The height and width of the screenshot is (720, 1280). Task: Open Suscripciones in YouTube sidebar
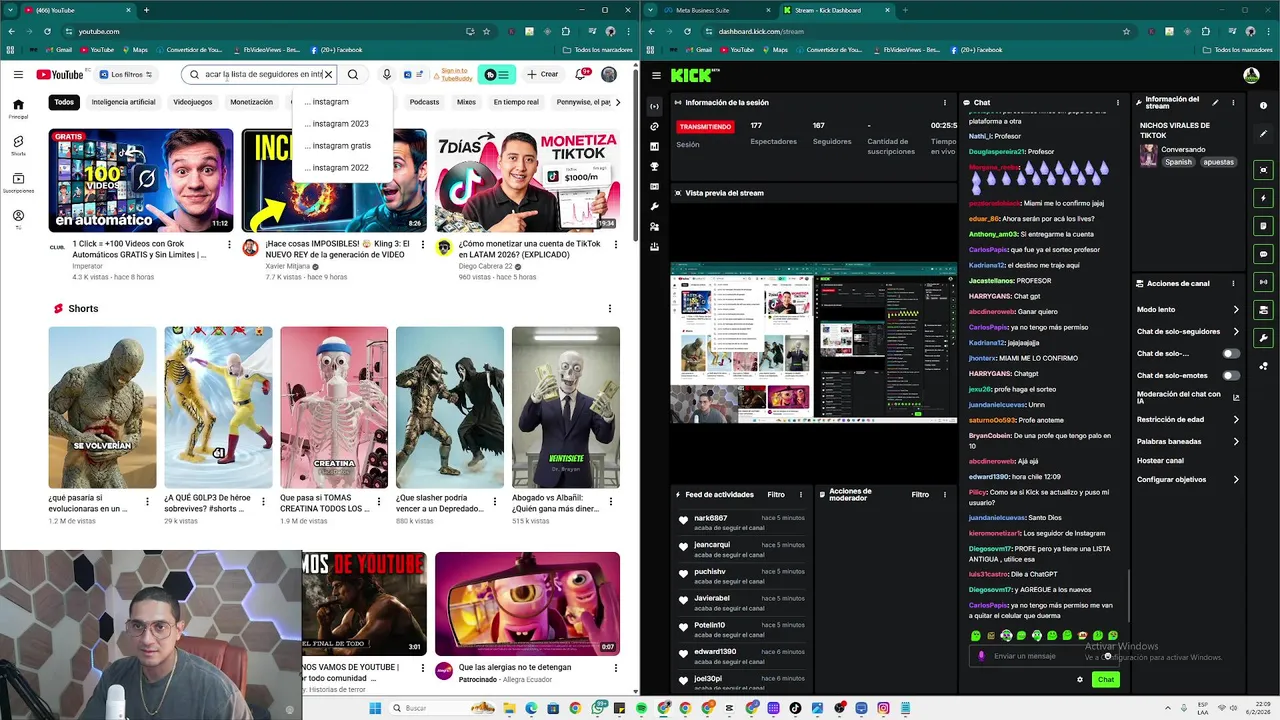pos(18,184)
